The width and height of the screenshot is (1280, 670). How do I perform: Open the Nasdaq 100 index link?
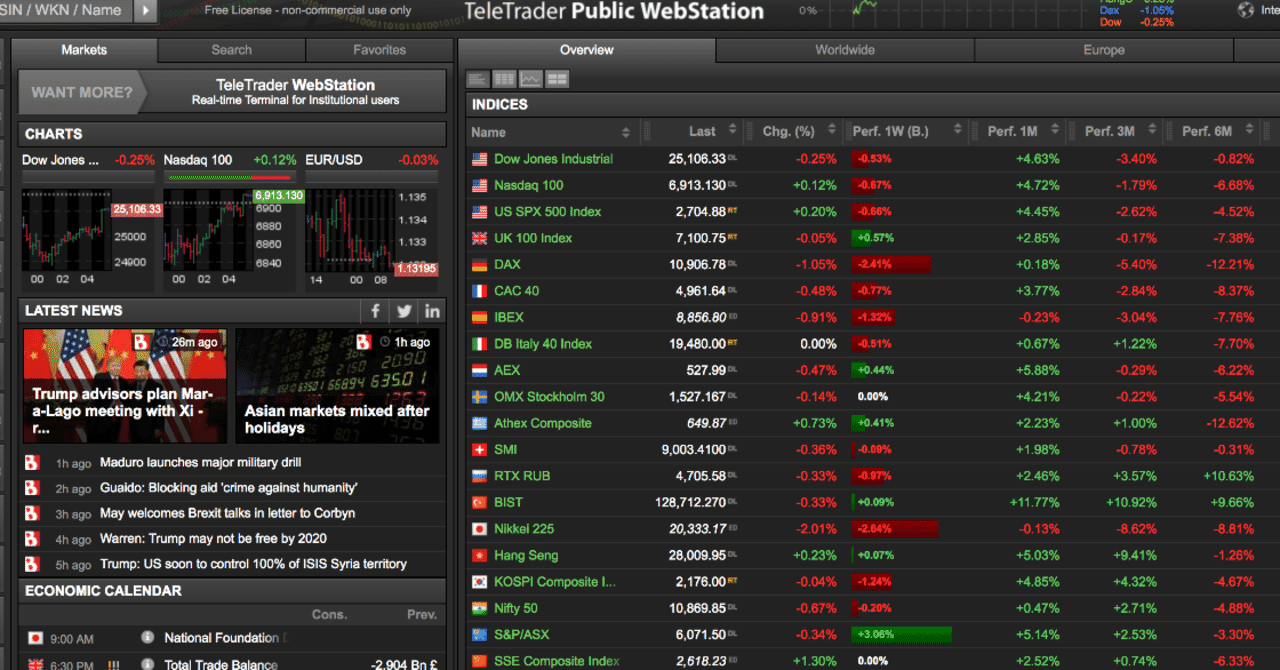(528, 185)
